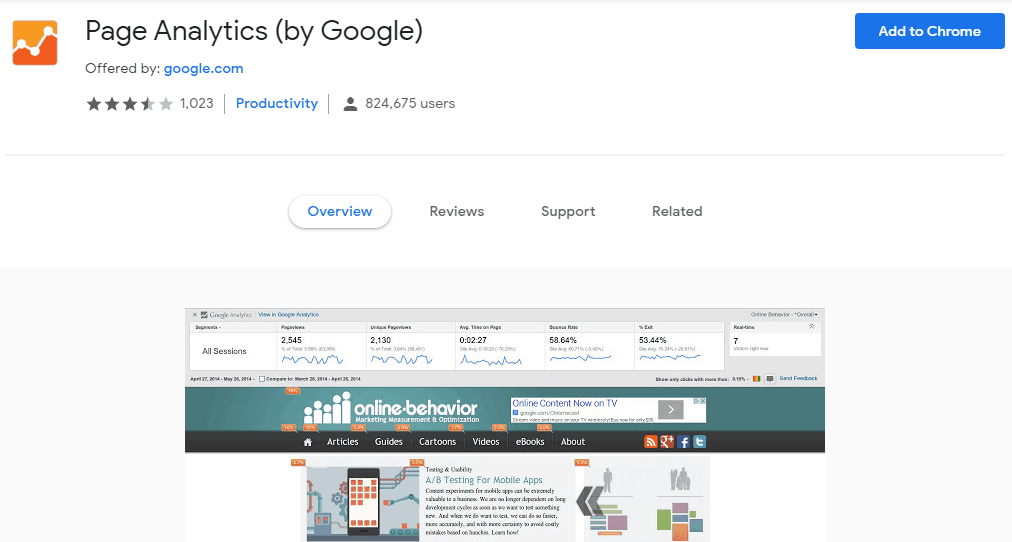Open the Segments dropdown
The height and width of the screenshot is (542, 1012).
pos(208,327)
